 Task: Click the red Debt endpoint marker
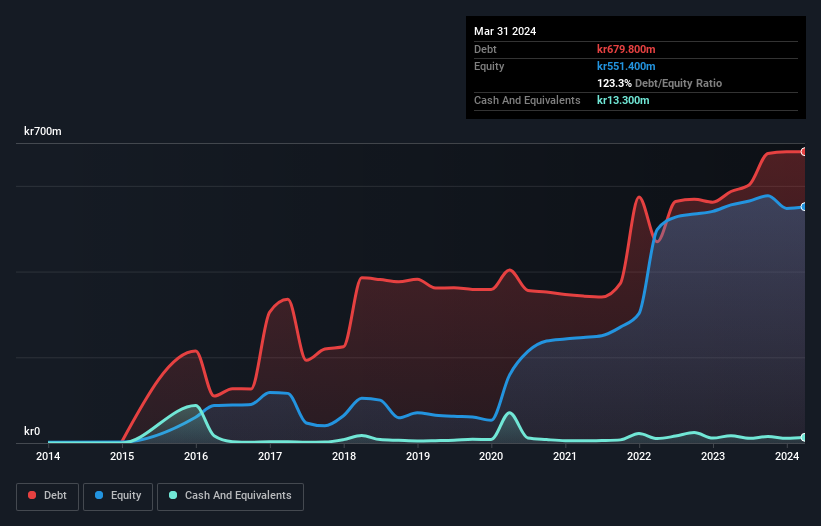[x=804, y=152]
